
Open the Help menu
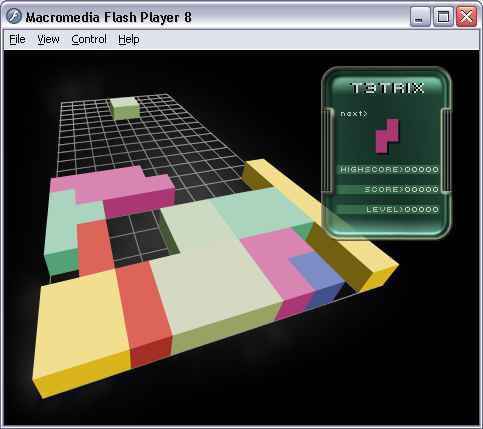129,39
